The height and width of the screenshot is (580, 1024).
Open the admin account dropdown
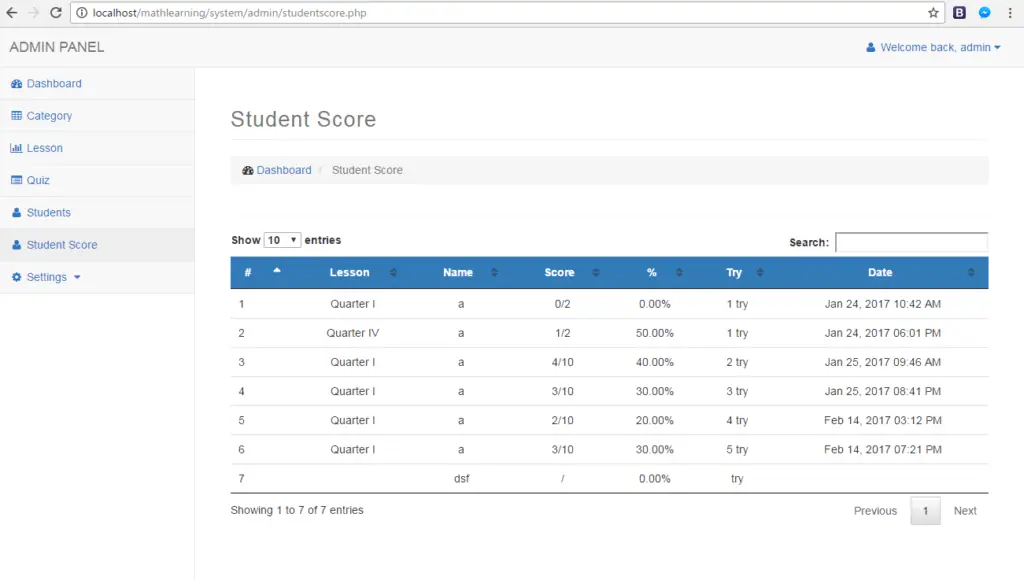click(931, 47)
